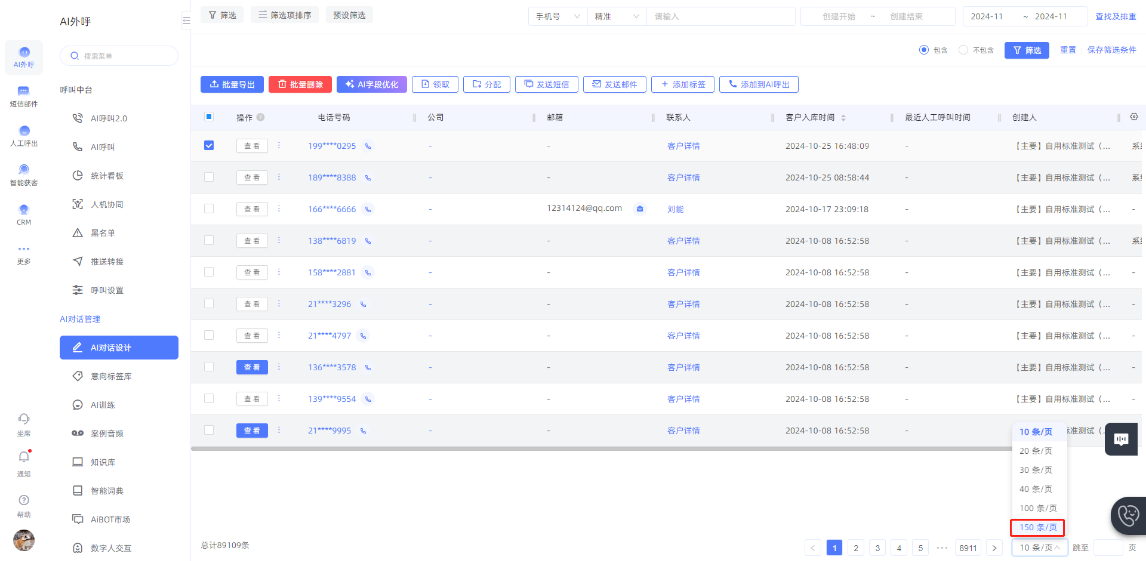Screen dimensions: 1146x561
Task: Open 黑名单 in the sidebar menu
Action: click(106, 232)
